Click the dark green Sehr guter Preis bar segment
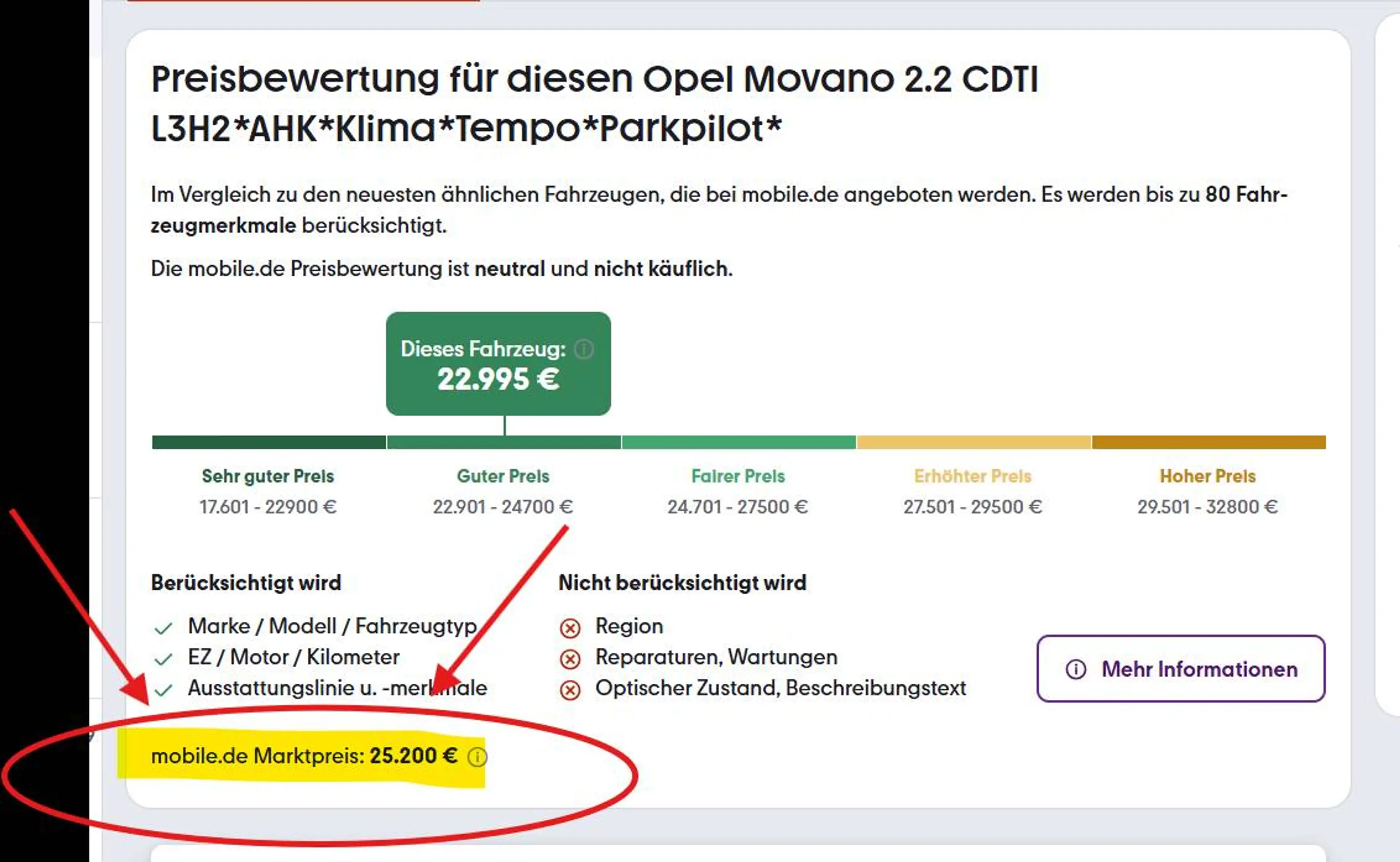1400x862 pixels. [269, 442]
